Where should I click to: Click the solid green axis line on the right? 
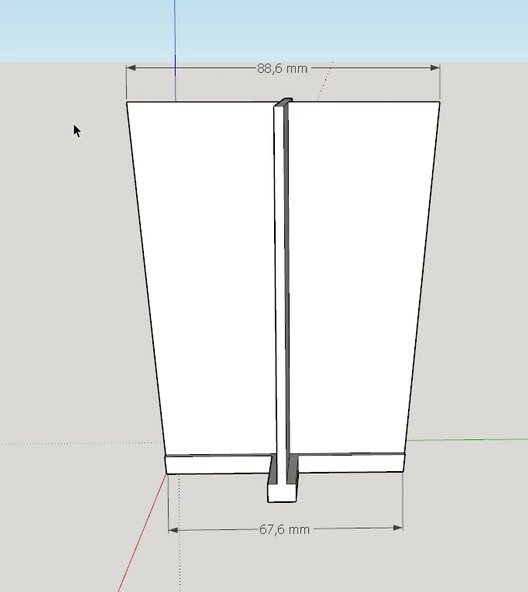point(466,439)
